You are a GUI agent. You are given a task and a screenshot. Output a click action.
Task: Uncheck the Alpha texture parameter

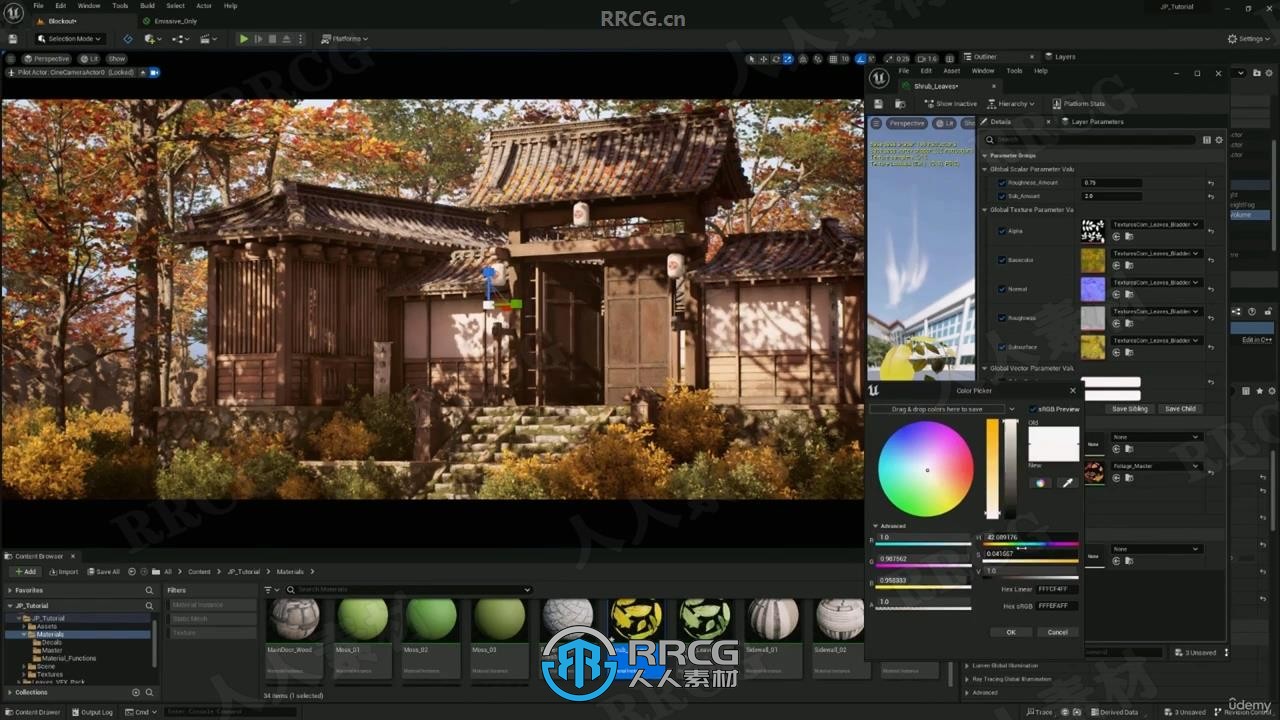1002,231
